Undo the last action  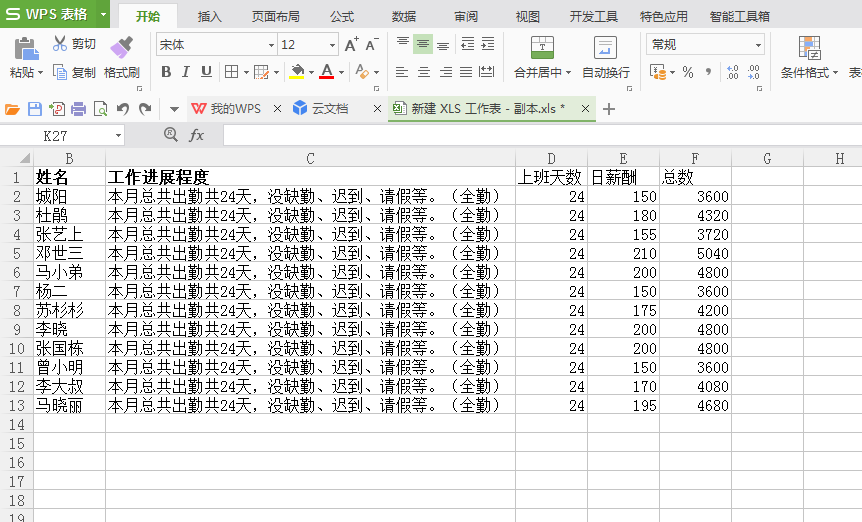click(122, 109)
